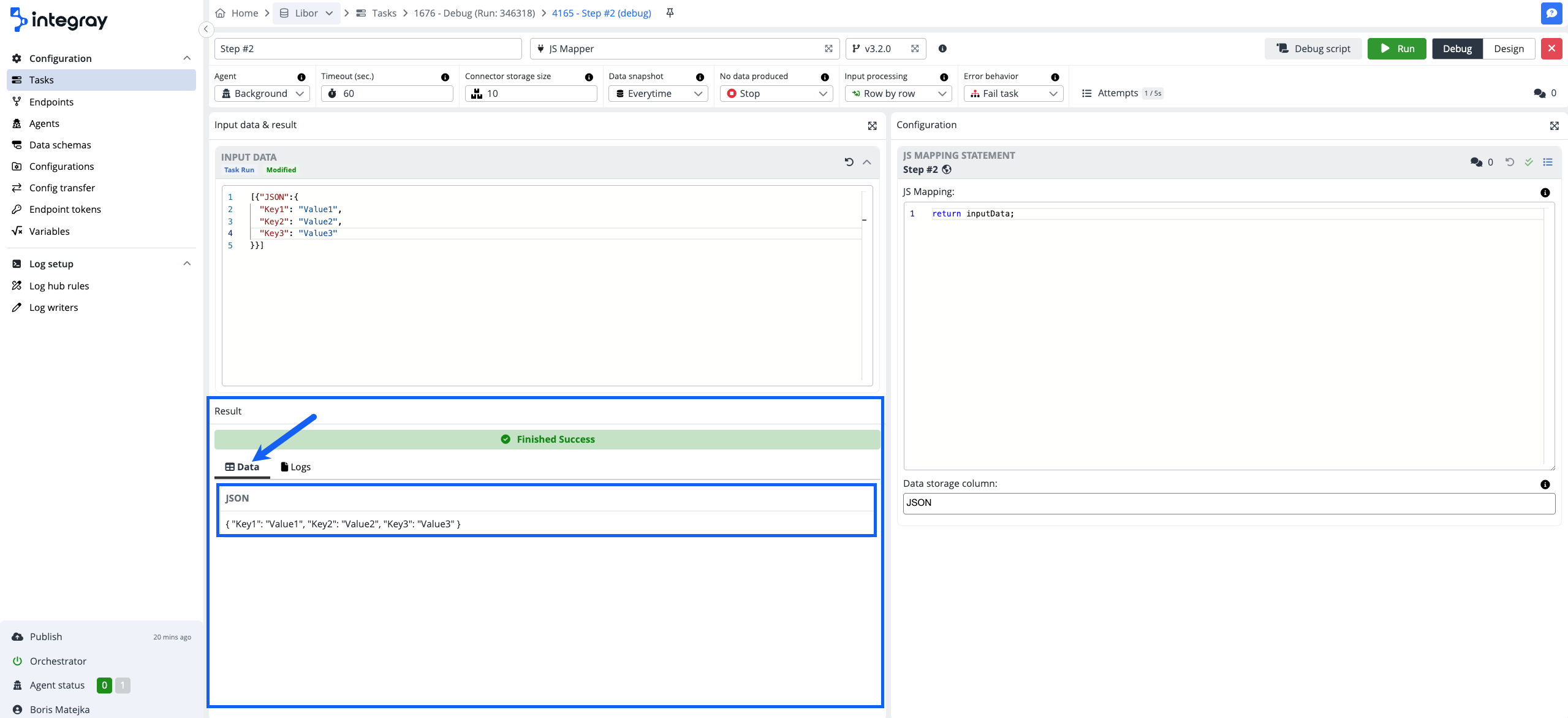Screen dimensions: 1568x718
Task: Click the info icon beside Data storage column
Action: tap(1545, 484)
